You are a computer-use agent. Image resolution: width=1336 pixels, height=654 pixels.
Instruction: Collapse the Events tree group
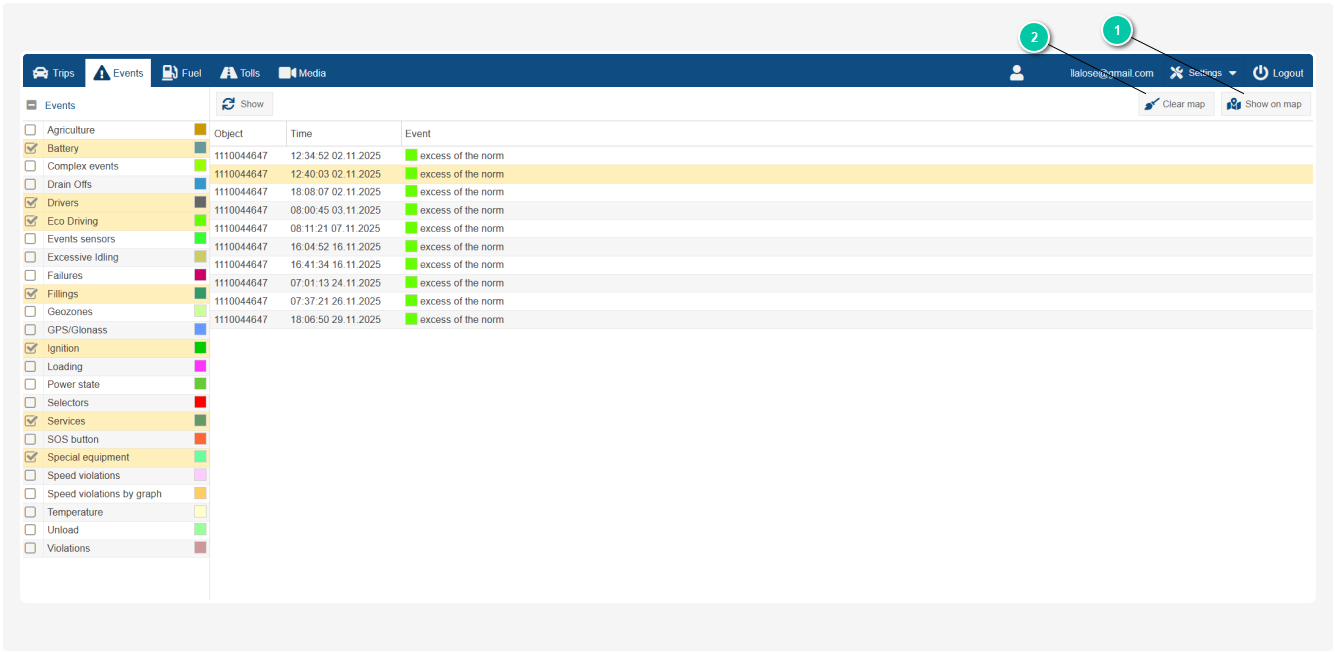(x=31, y=105)
